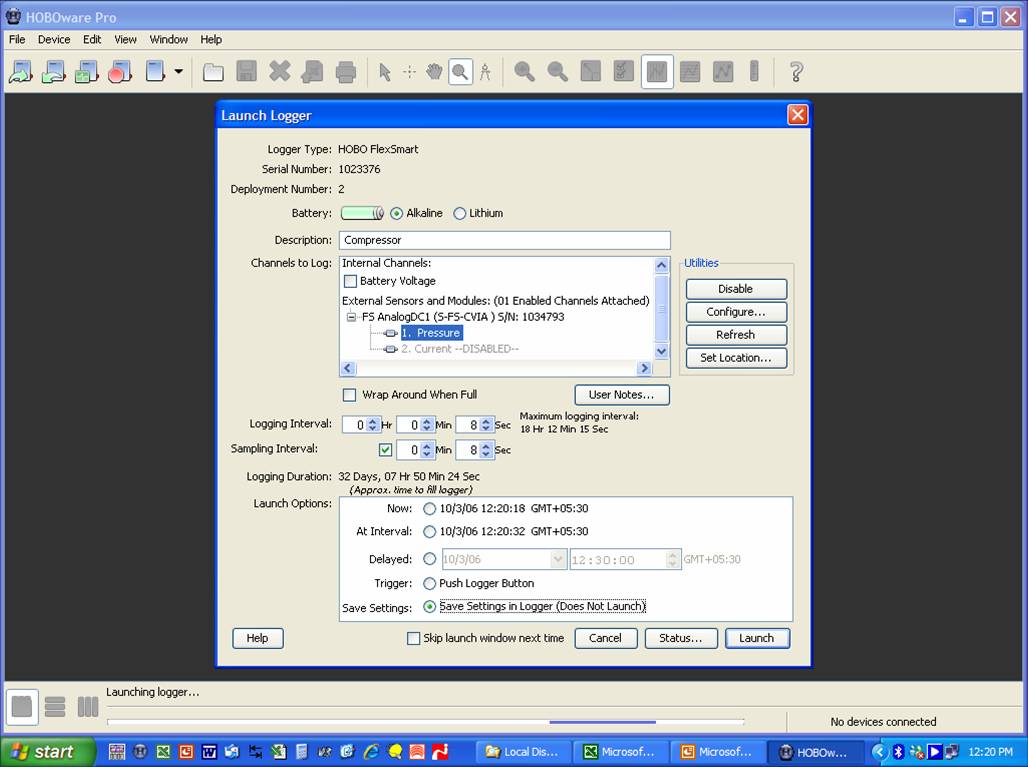Collapse the FS AnalogDC1 tree node
Viewport: 1028px width, 767px height.
[x=352, y=317]
